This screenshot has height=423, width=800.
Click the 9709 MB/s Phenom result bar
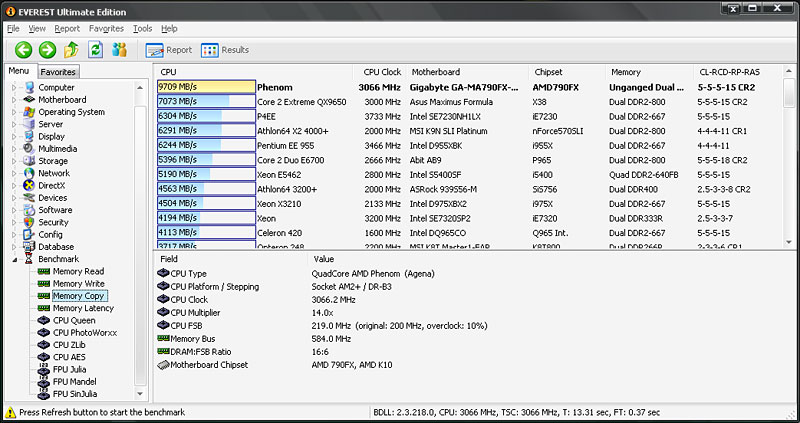click(206, 87)
